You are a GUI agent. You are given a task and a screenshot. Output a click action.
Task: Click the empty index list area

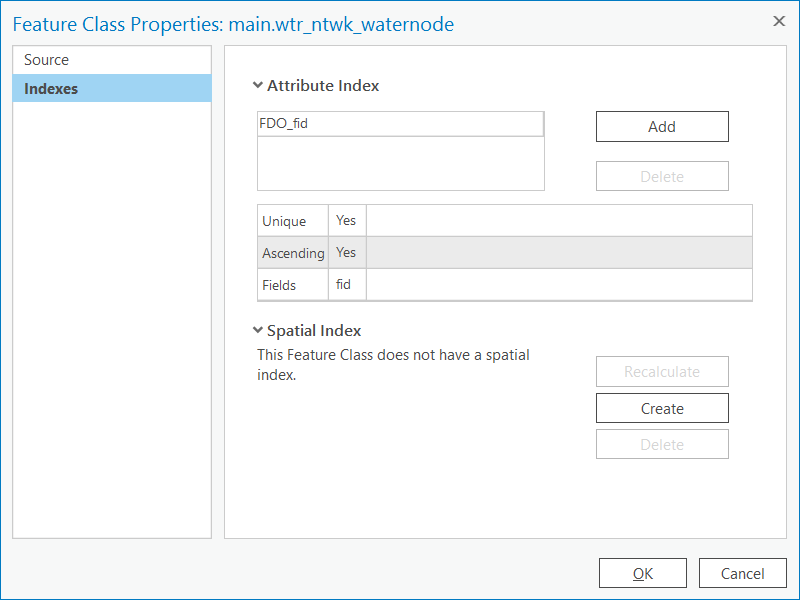400,165
